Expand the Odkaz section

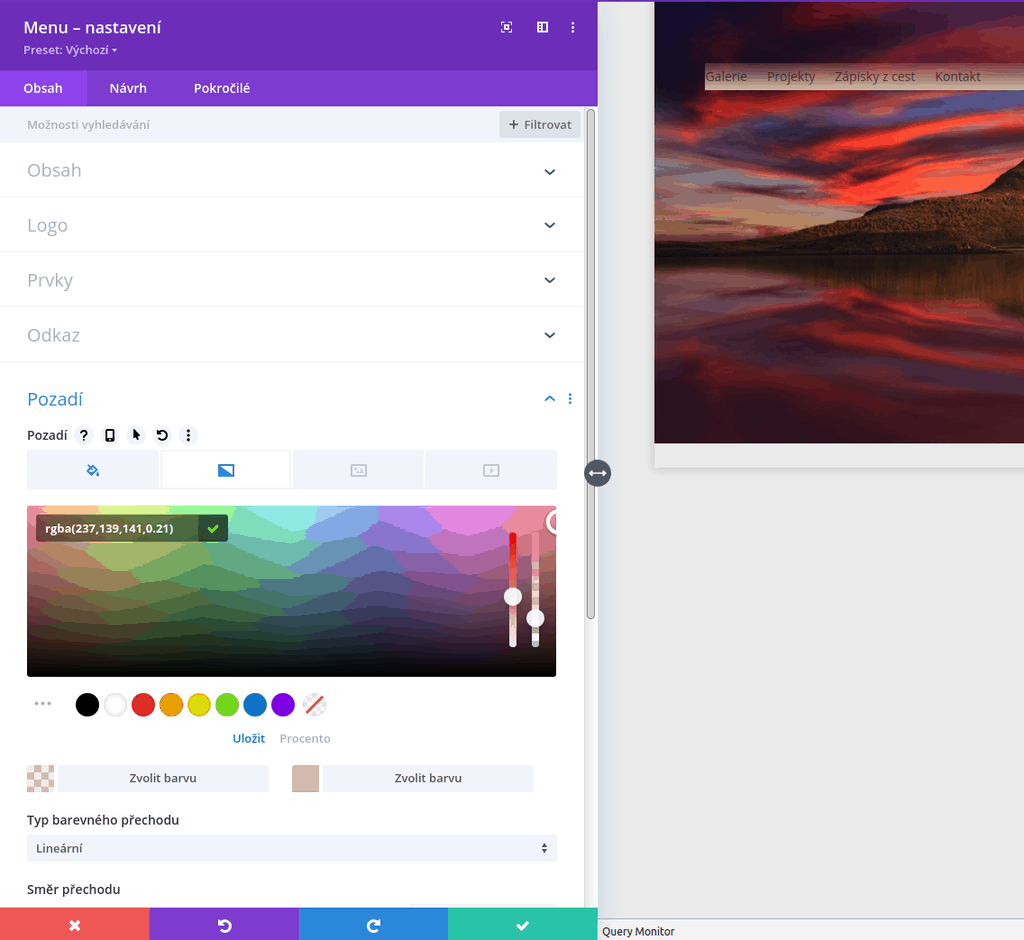[x=291, y=335]
